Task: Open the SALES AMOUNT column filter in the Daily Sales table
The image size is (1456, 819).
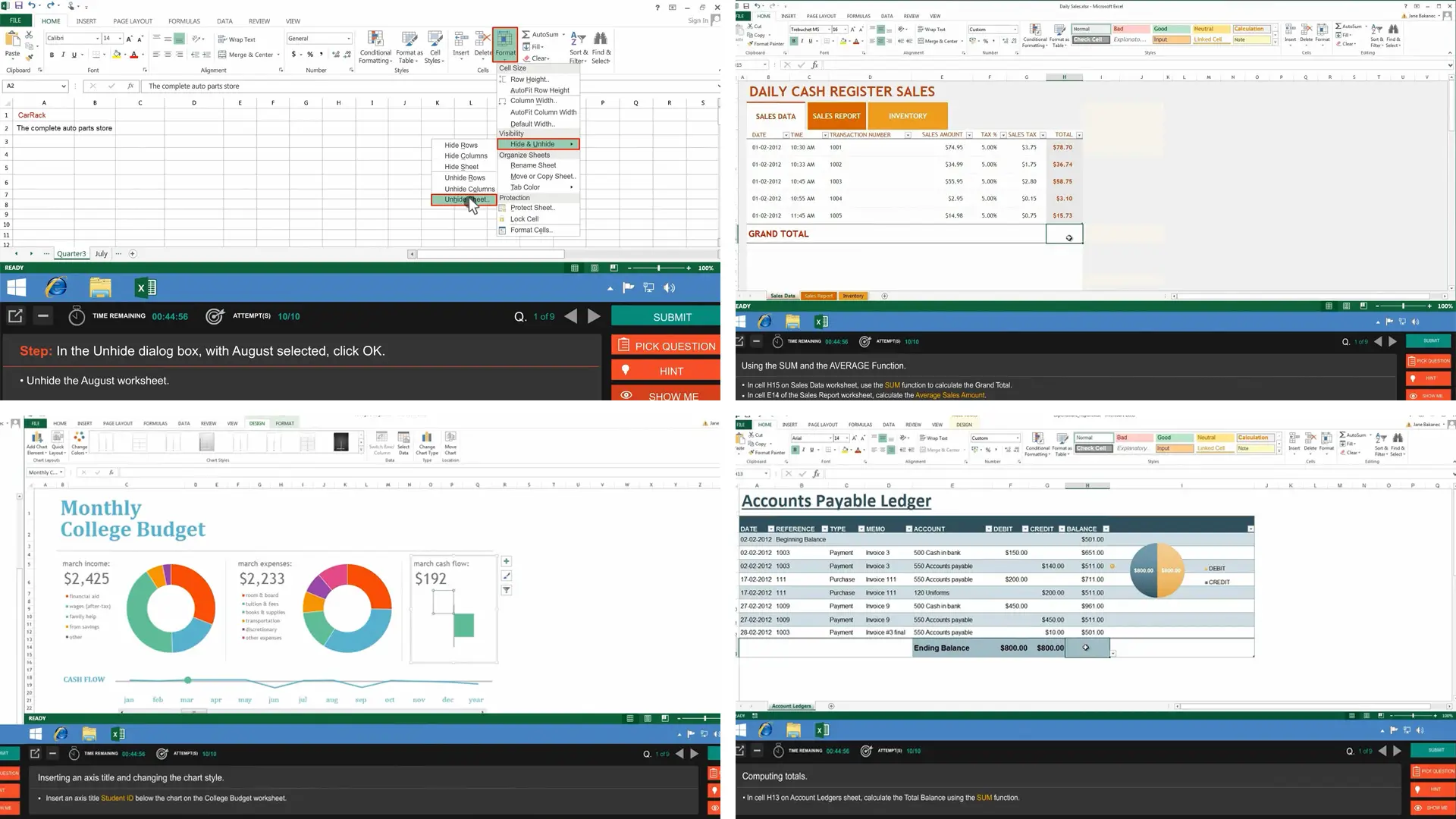Action: pyautogui.click(x=969, y=135)
